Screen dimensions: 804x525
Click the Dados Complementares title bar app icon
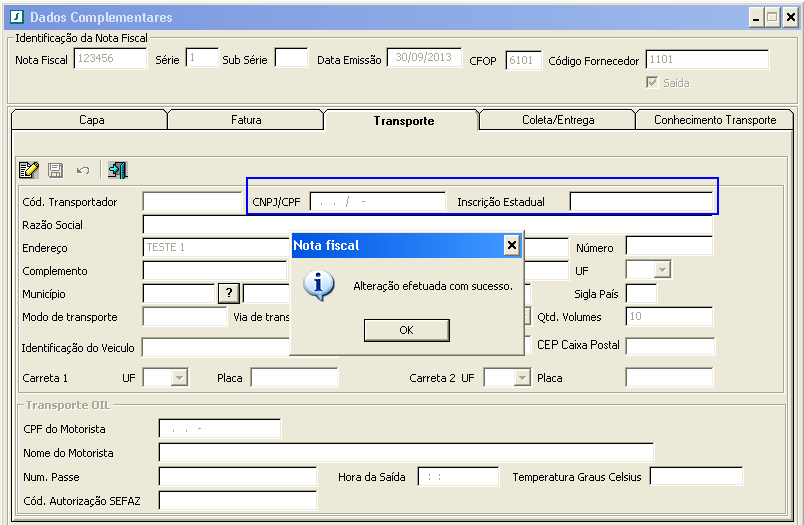pos(16,17)
